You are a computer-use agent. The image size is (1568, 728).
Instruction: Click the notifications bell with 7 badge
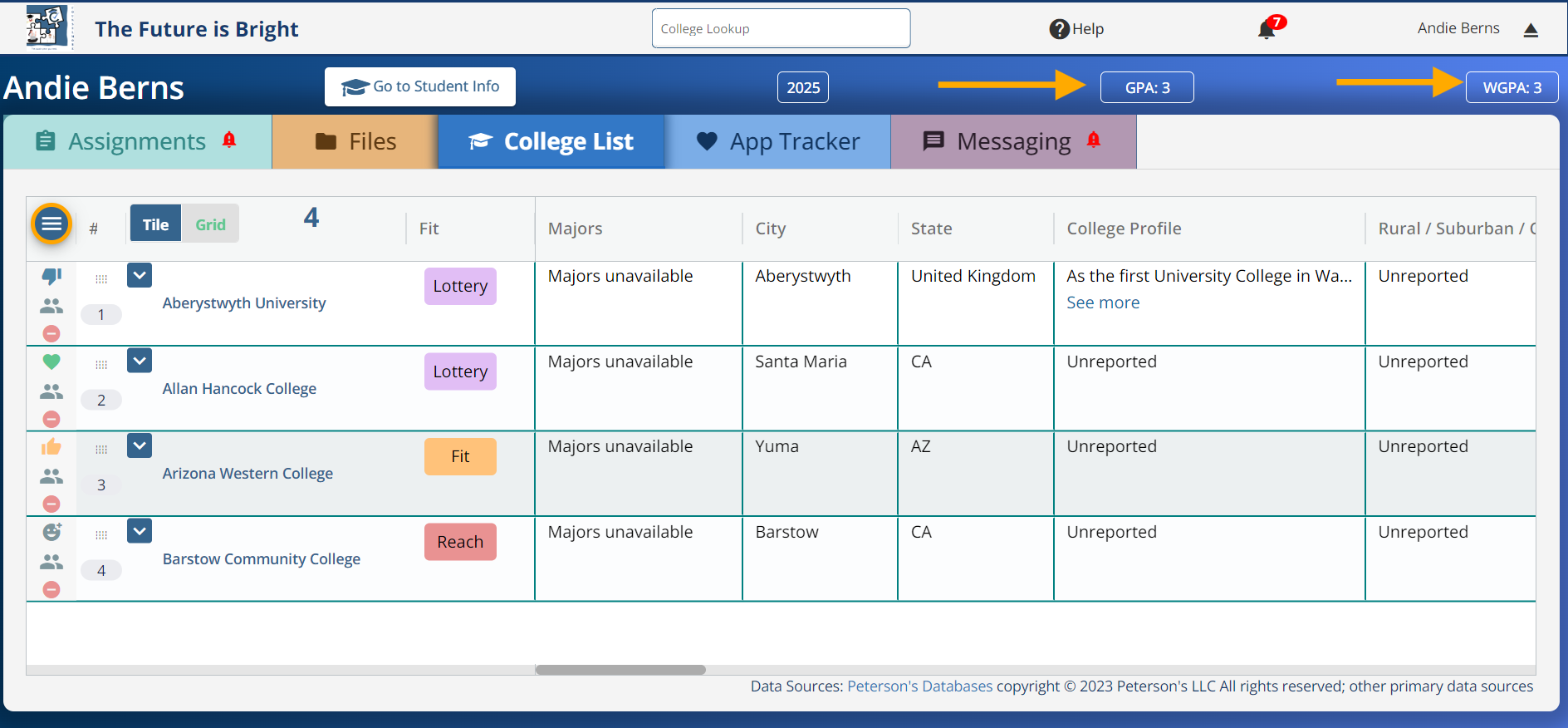(x=1268, y=29)
